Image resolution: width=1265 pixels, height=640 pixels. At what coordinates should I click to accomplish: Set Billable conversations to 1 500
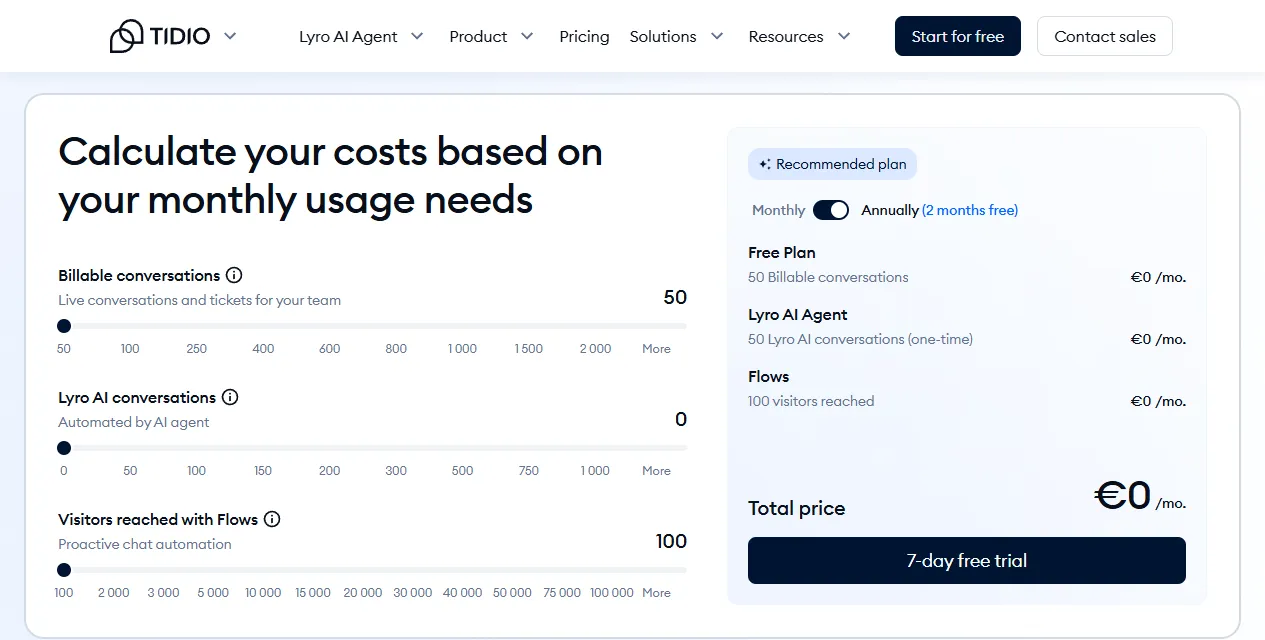(529, 349)
